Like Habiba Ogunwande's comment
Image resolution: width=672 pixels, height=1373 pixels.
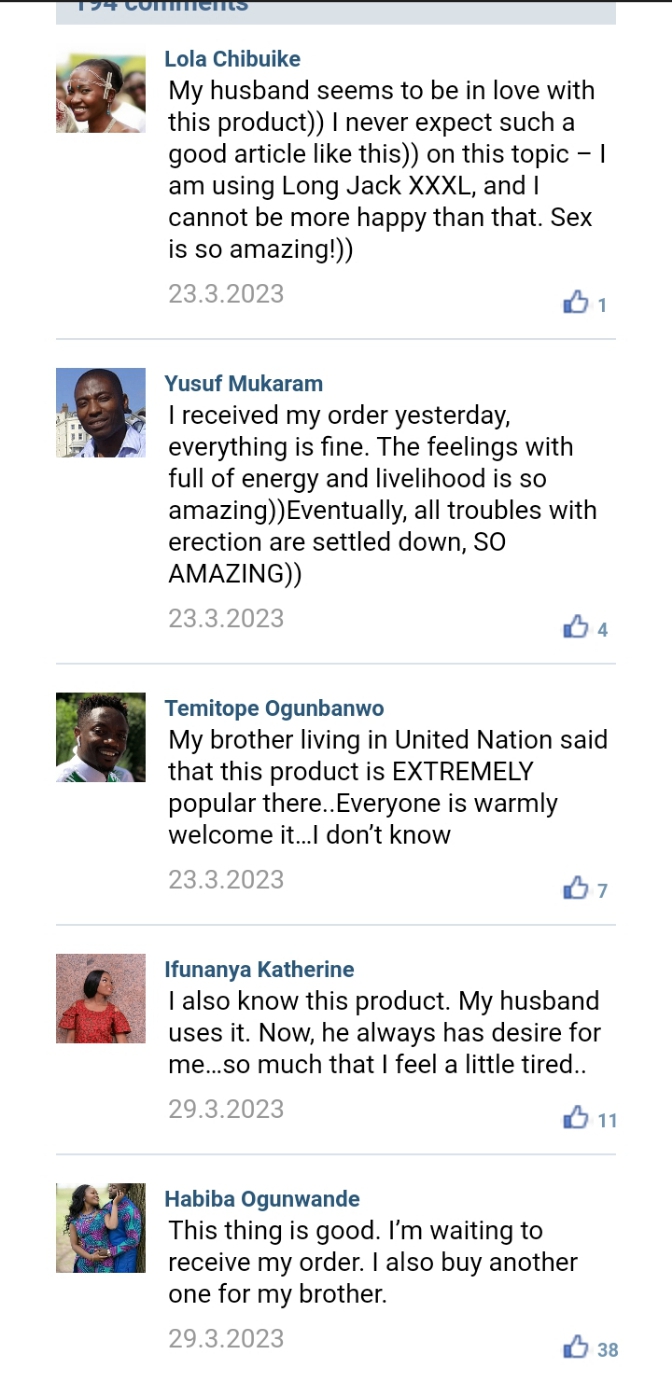[577, 1348]
